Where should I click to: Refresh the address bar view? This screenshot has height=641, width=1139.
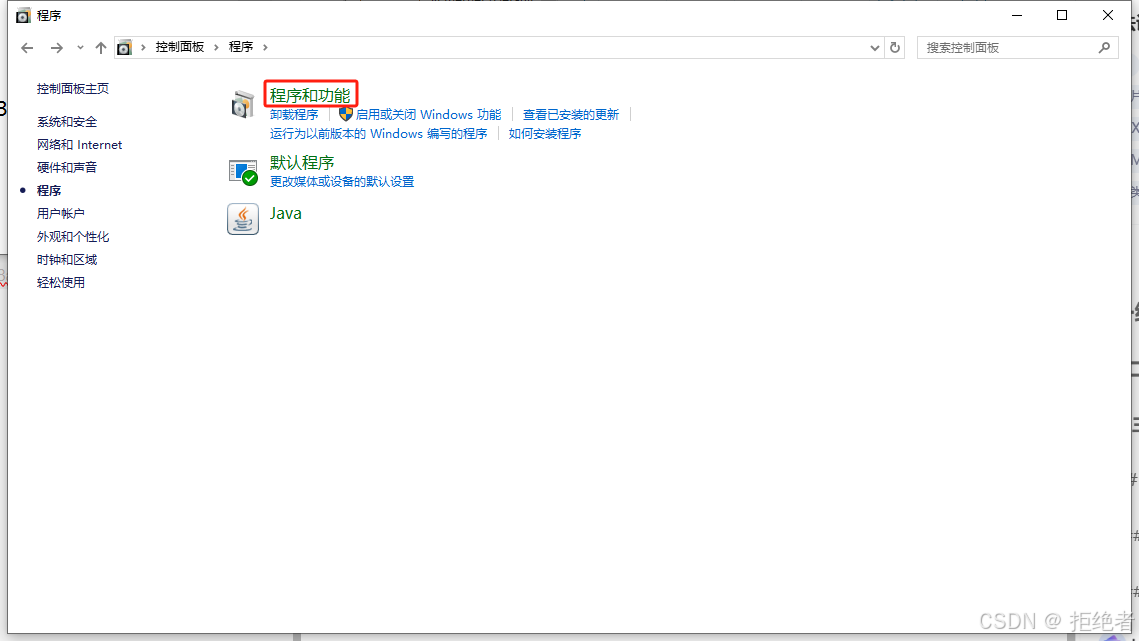895,47
